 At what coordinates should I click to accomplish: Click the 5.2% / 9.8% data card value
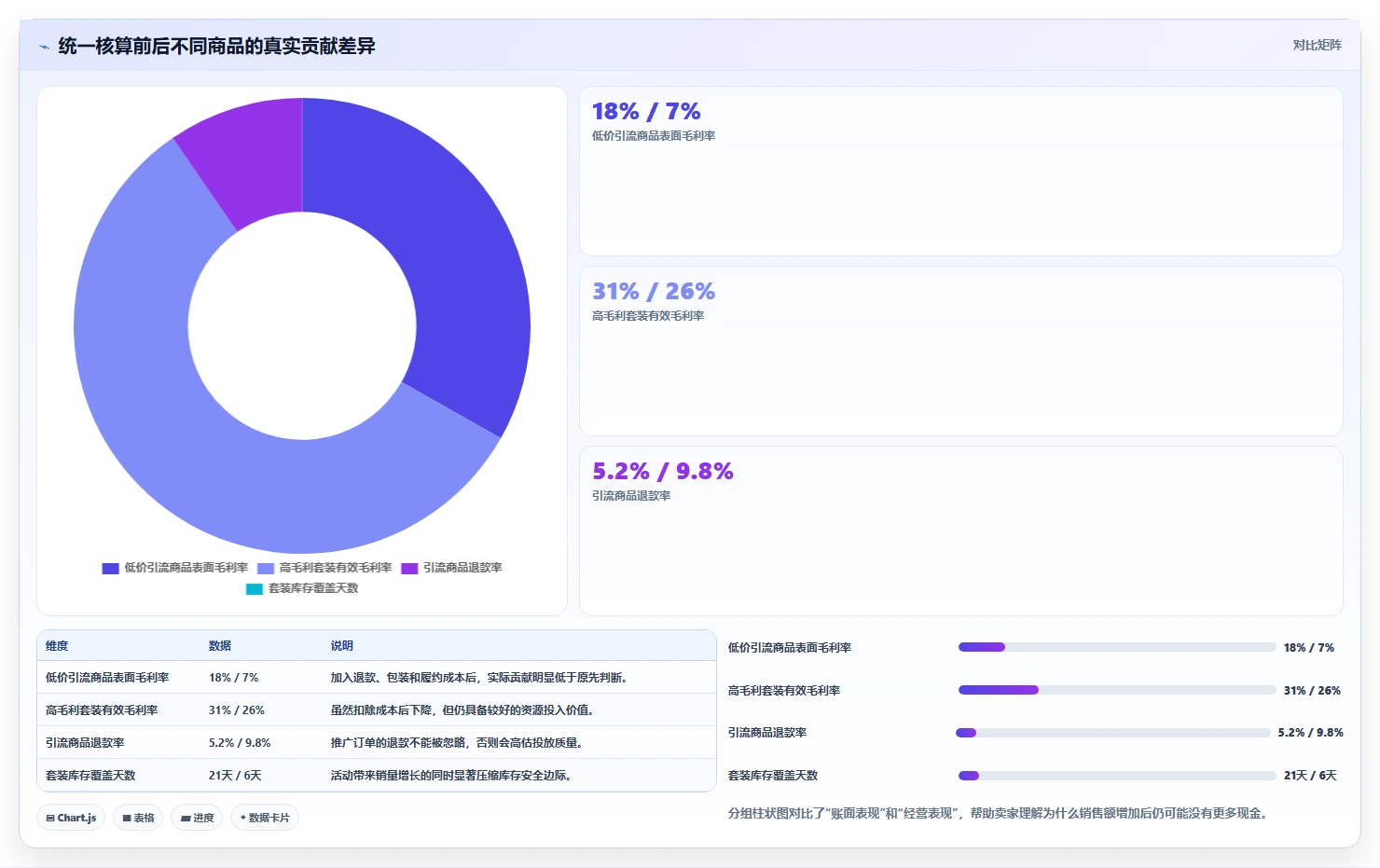point(663,472)
